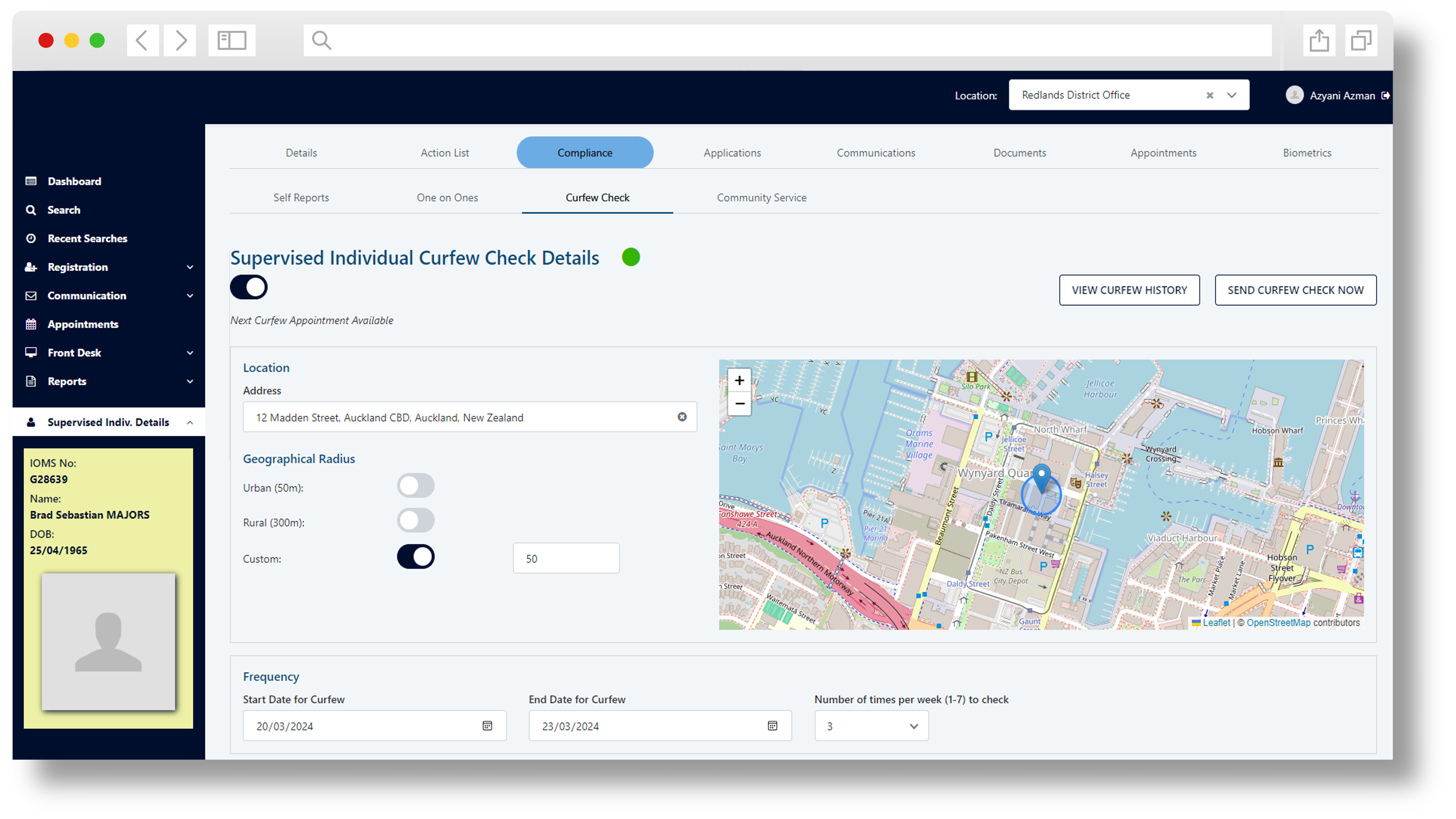
Task: Turn off the Custom radius toggle
Action: pos(415,557)
